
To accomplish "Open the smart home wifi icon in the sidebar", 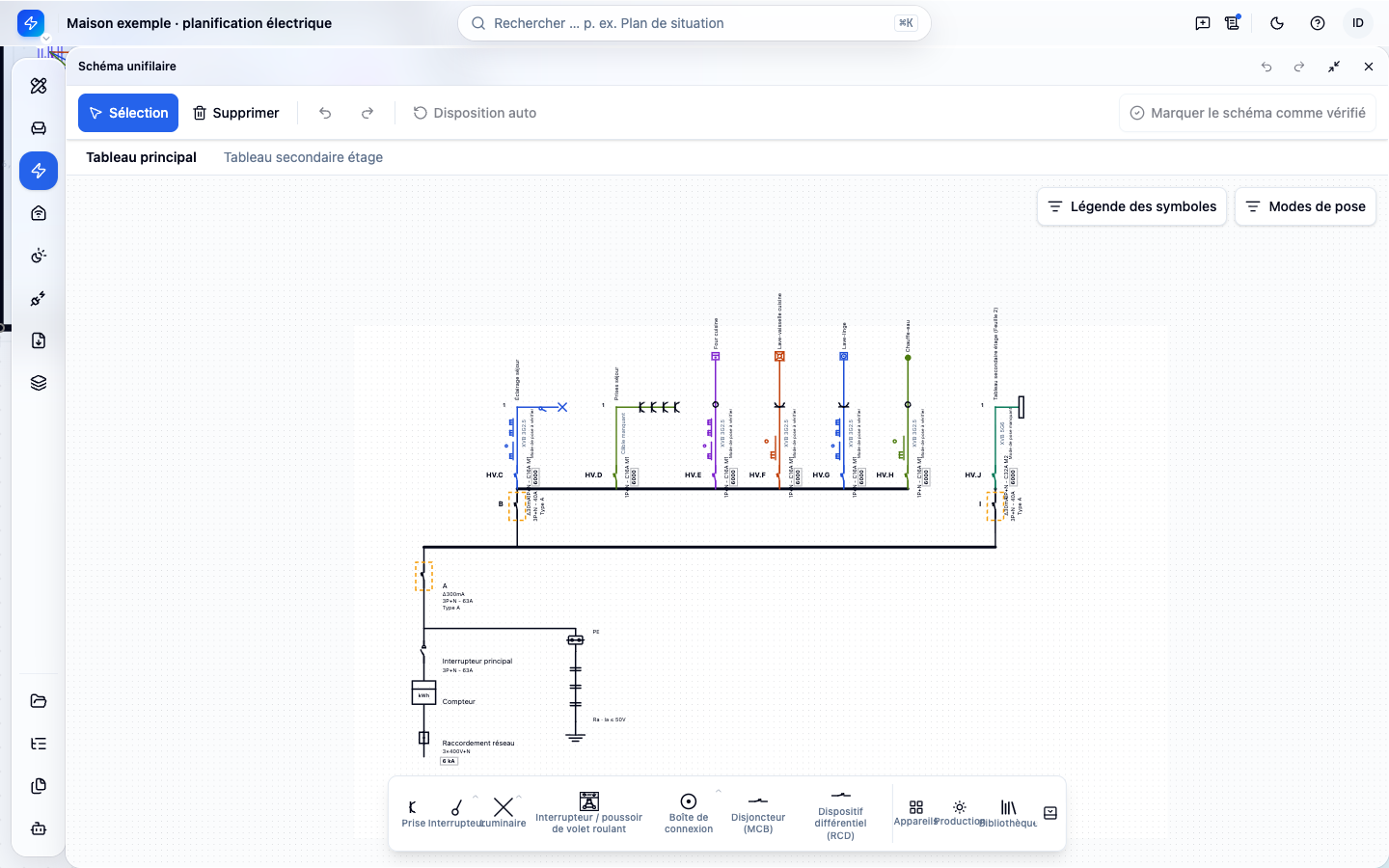I will [39, 213].
